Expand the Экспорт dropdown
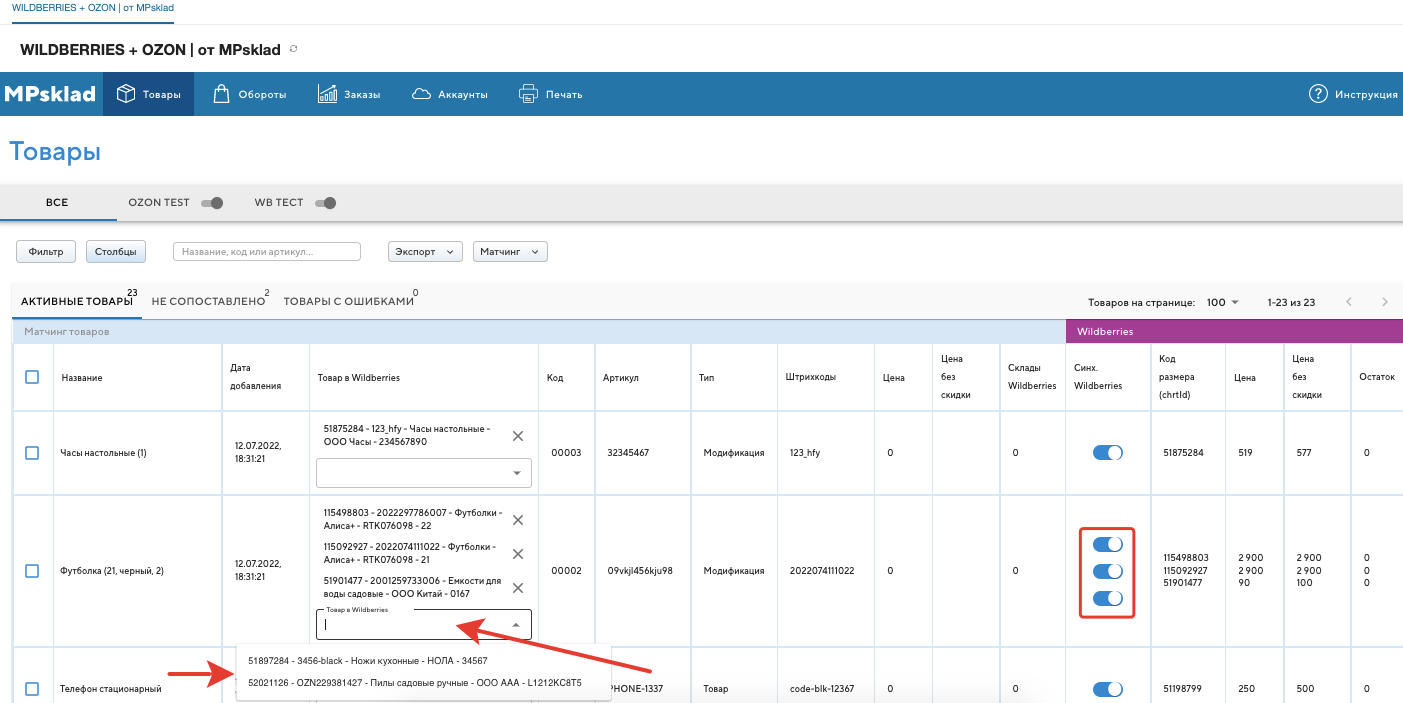This screenshot has width=1403, height=703. coord(425,252)
